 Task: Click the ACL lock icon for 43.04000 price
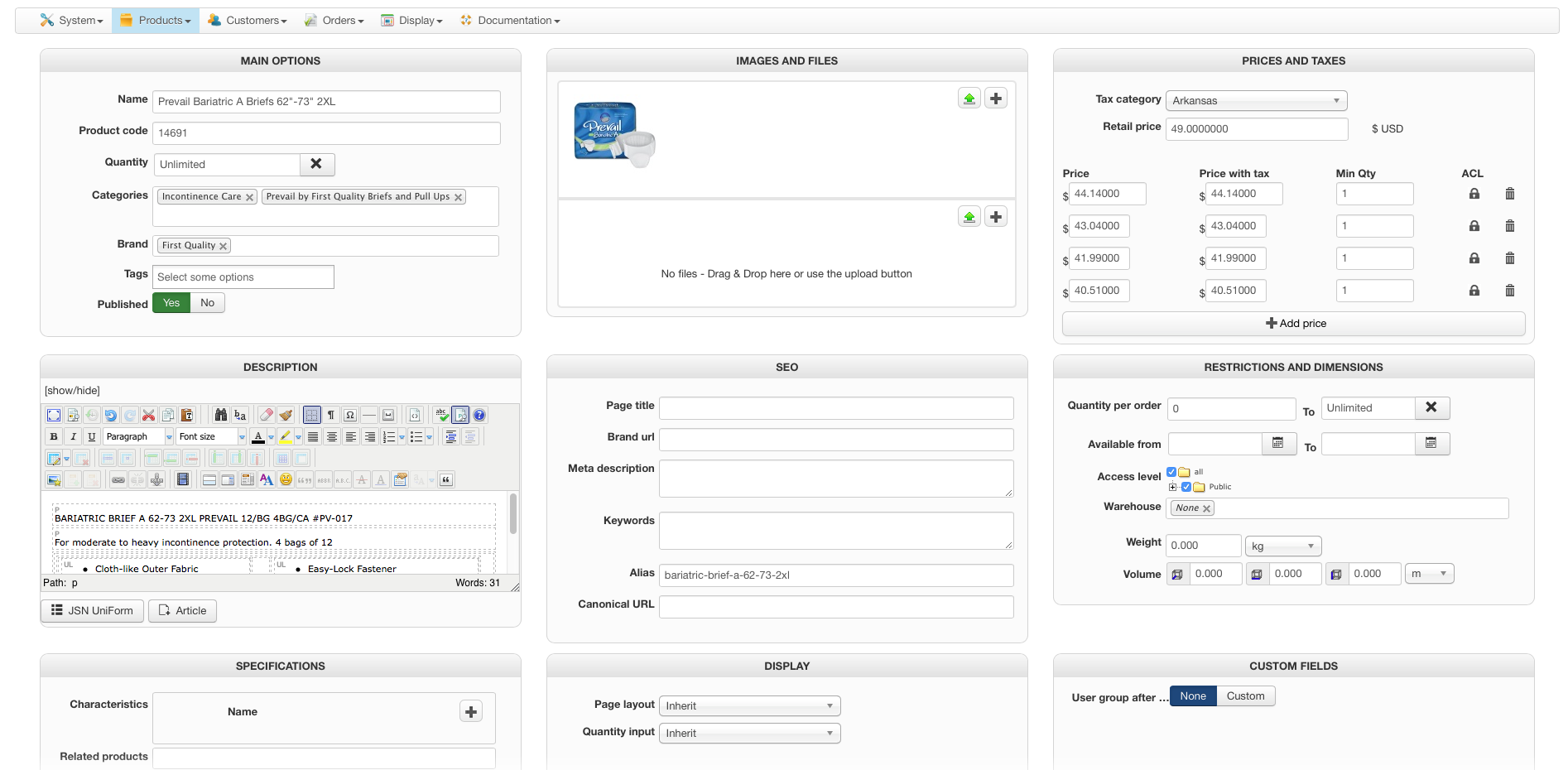pyautogui.click(x=1474, y=226)
